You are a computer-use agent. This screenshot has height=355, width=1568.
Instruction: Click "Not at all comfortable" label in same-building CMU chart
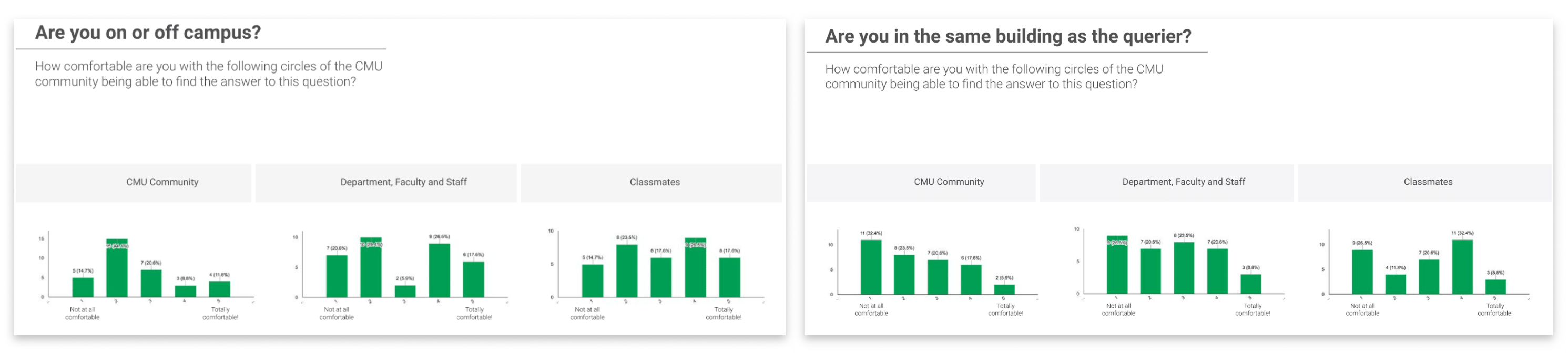[x=870, y=310]
